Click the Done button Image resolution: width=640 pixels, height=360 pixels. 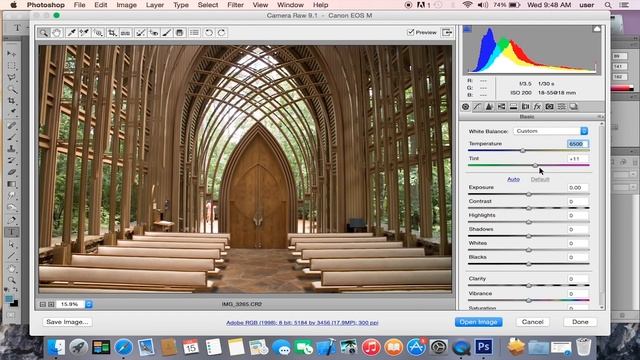point(580,322)
